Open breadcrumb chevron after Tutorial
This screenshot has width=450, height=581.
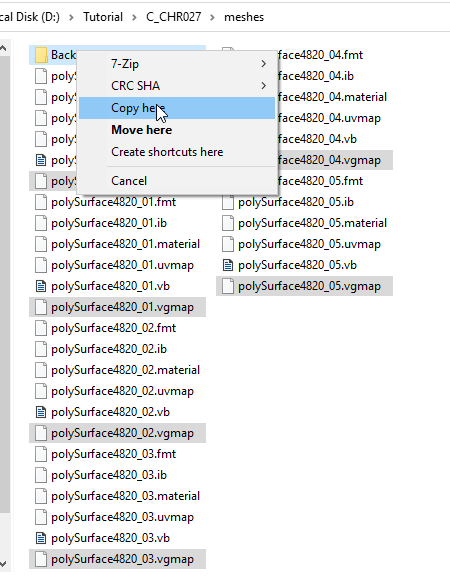click(x=134, y=17)
